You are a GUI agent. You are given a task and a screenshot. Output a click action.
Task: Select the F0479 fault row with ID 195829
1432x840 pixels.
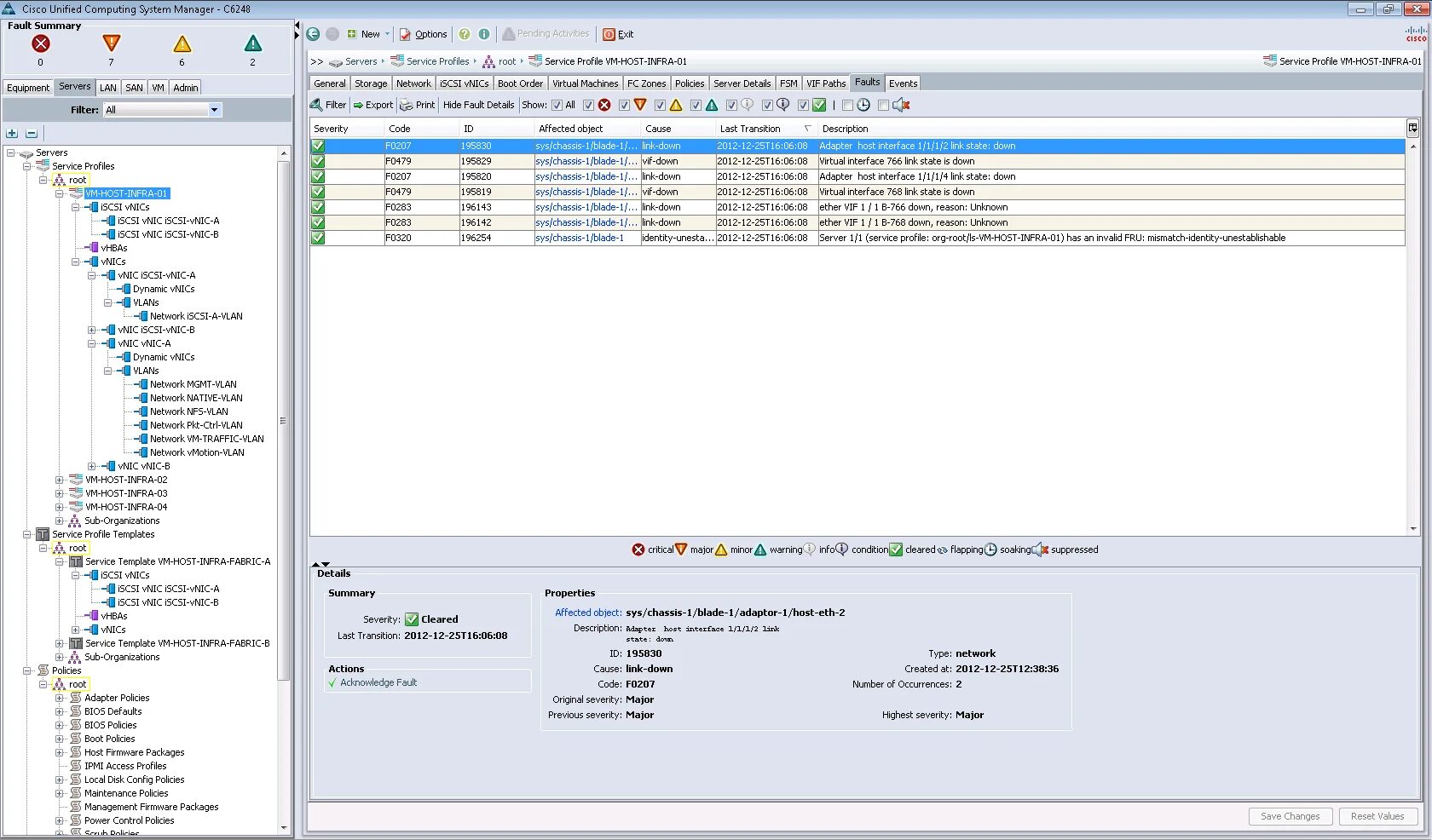(x=857, y=161)
